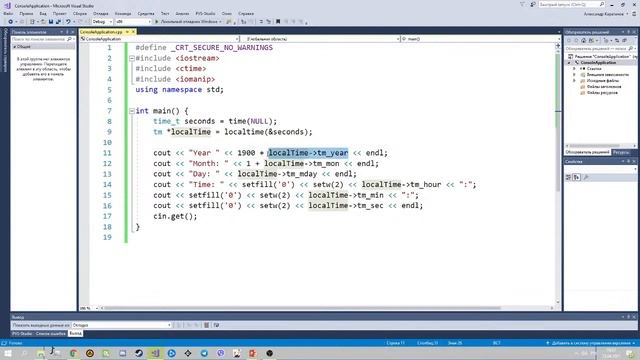Switch to the Вывод tab
The height and width of the screenshot is (360, 640).
75,333
